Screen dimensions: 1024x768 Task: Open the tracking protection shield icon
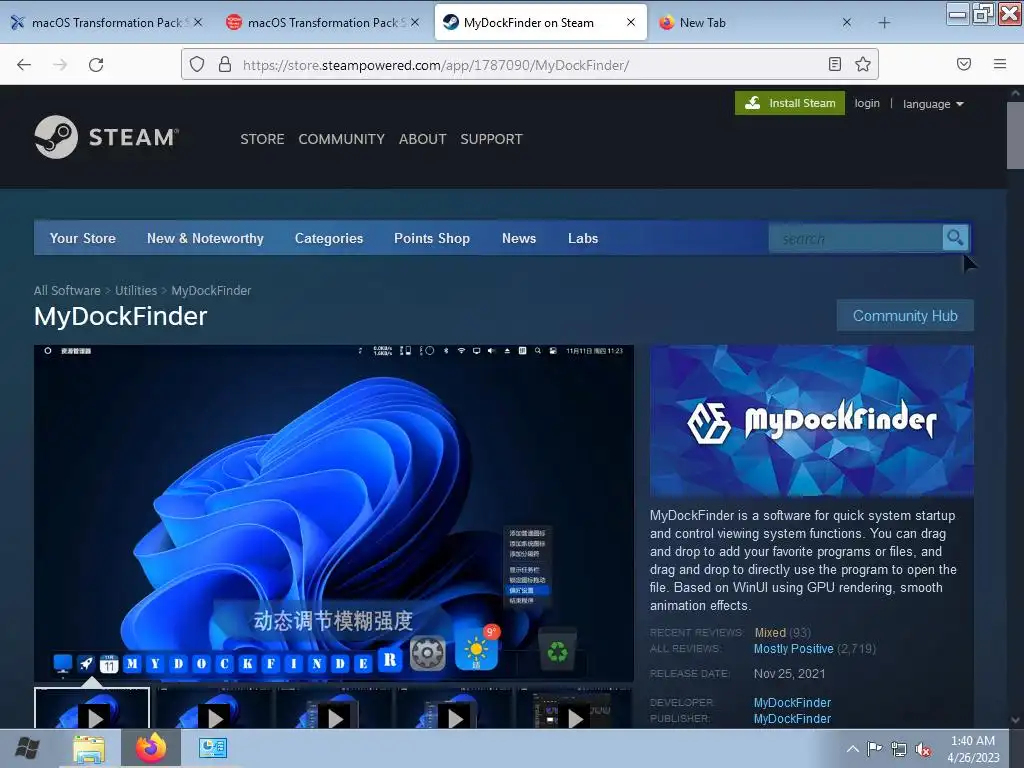coord(197,65)
